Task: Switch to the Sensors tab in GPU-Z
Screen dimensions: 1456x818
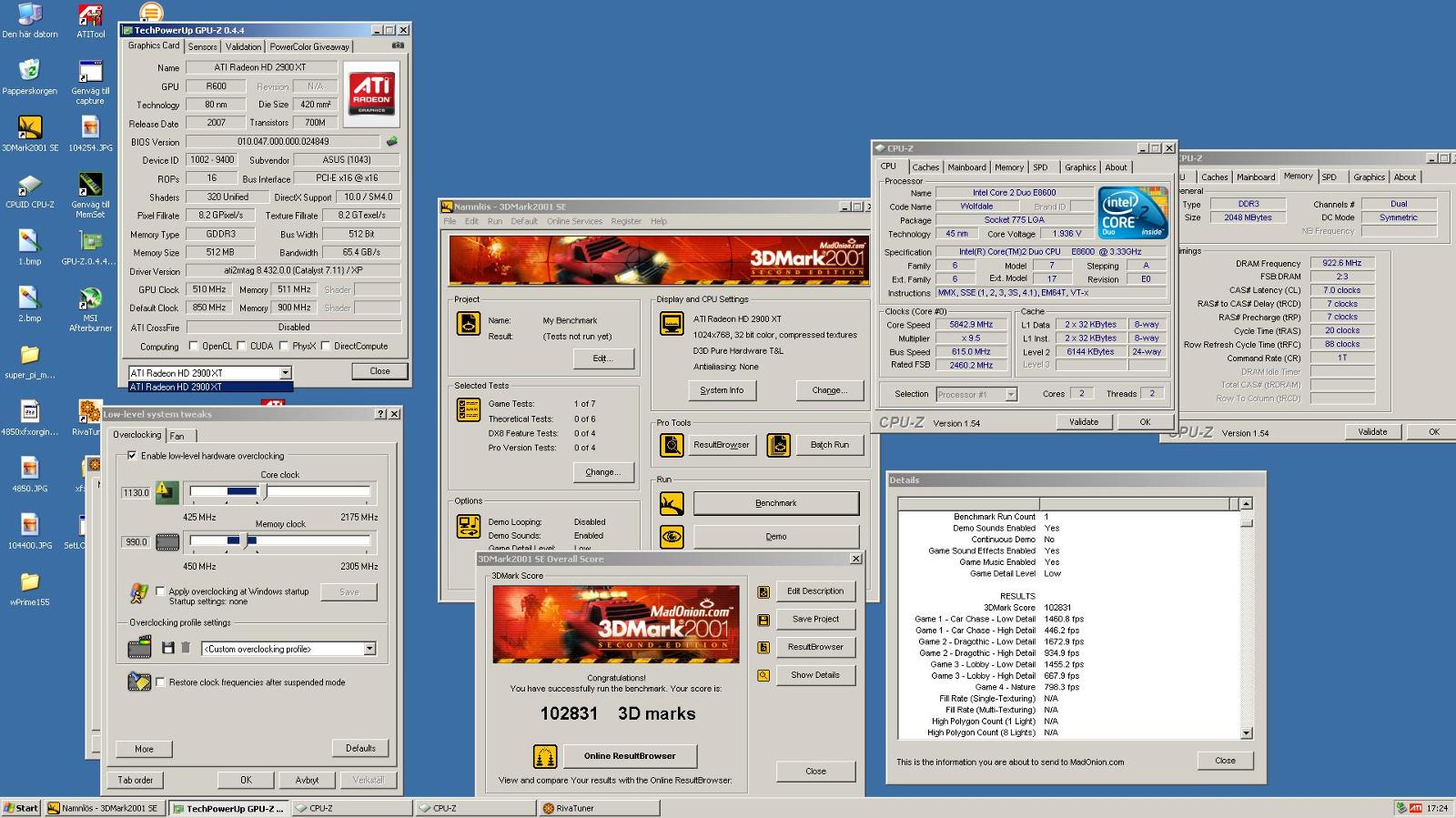Action: pos(202,46)
